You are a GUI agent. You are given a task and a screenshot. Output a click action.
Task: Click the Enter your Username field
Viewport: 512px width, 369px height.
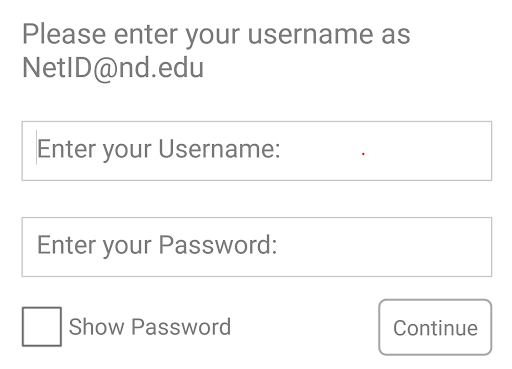click(257, 151)
